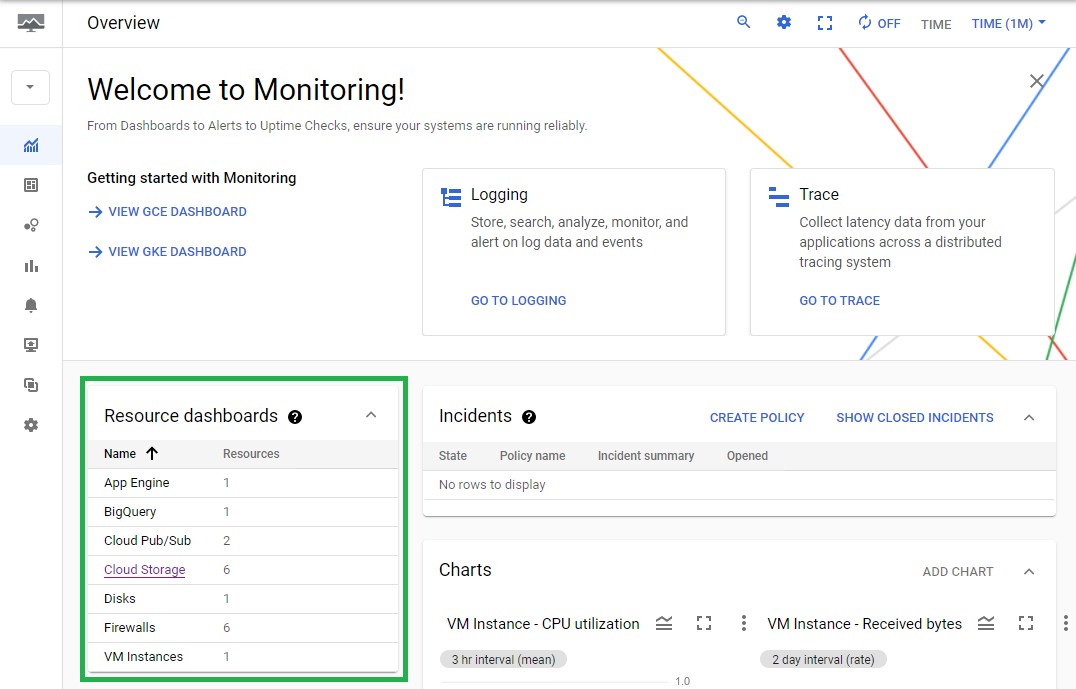Click GO TO LOGGING link
This screenshot has height=689, width=1076.
click(x=518, y=300)
